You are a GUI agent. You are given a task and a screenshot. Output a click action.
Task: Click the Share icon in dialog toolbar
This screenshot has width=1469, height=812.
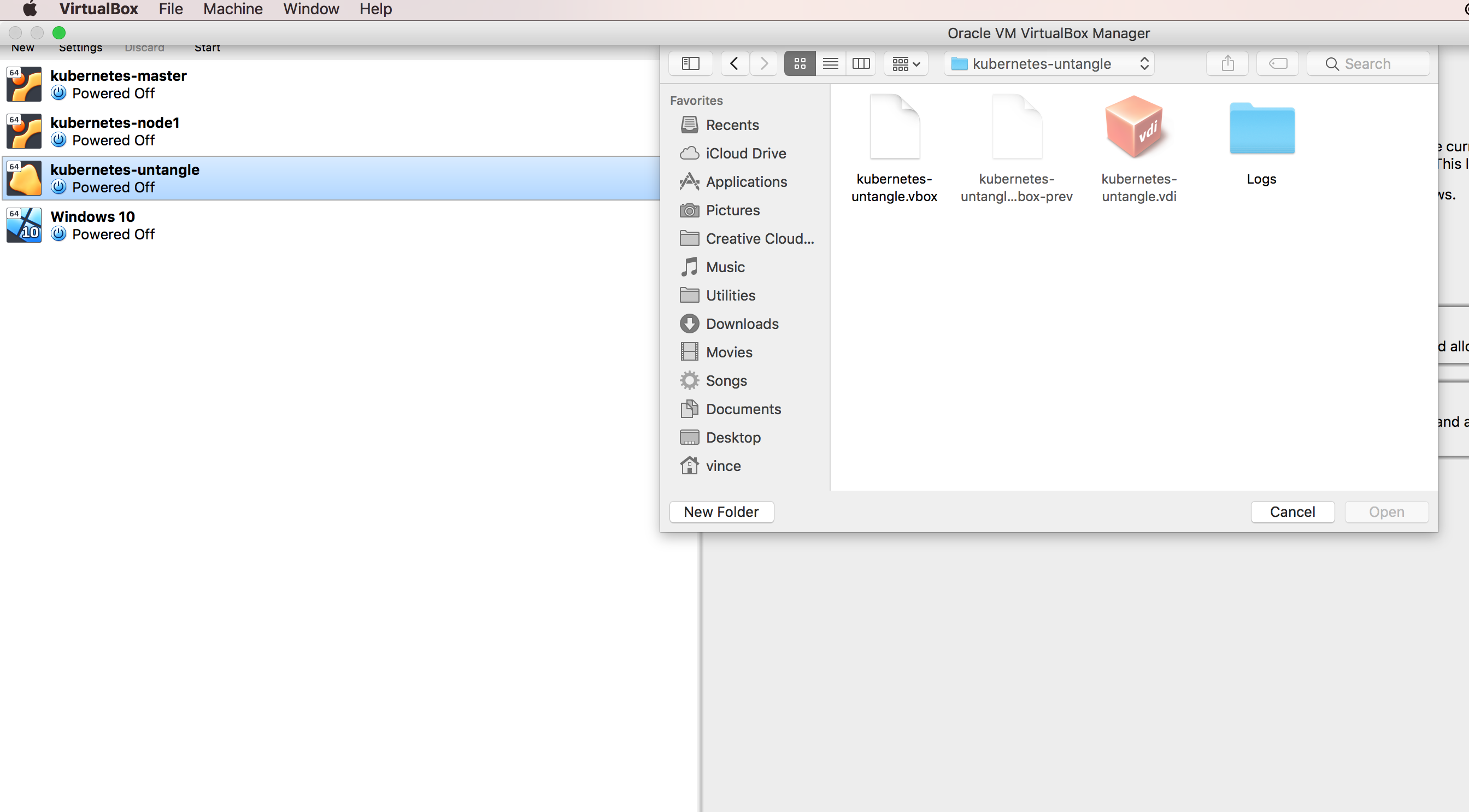[x=1227, y=63]
